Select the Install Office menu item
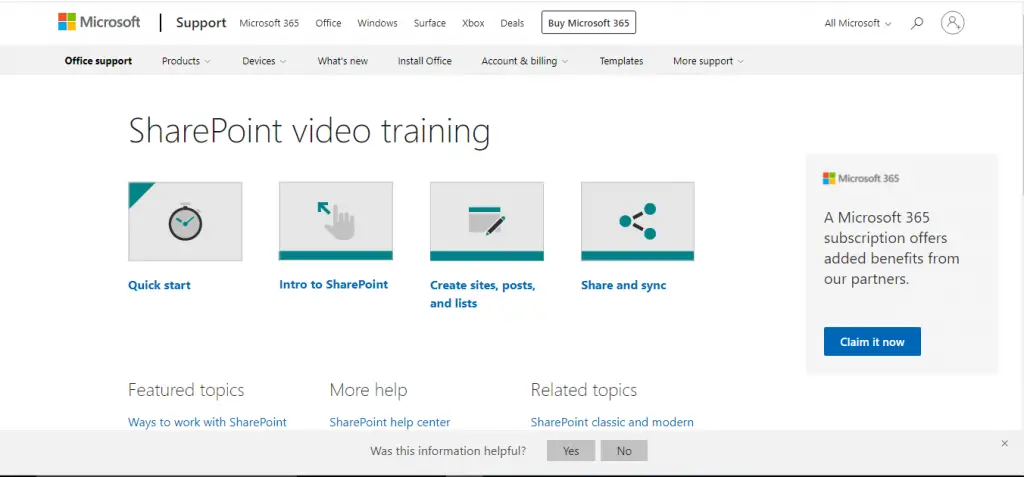The image size is (1024, 477). (x=424, y=61)
